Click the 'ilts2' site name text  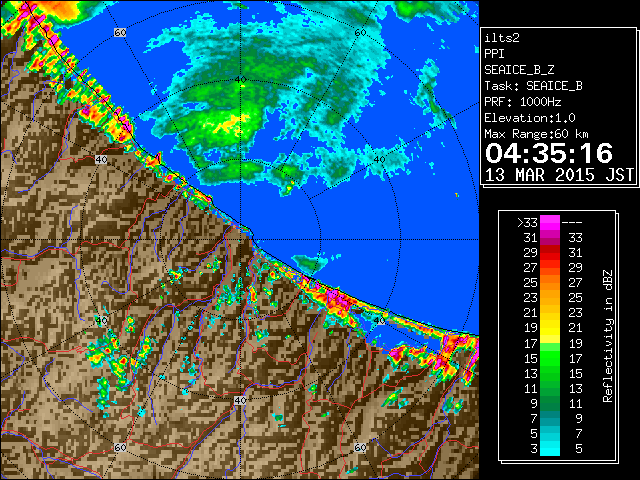click(502, 38)
